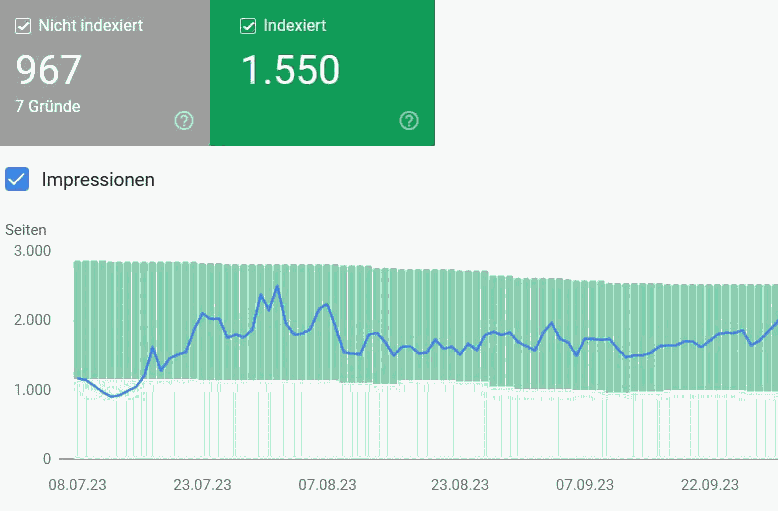This screenshot has width=778, height=511.
Task: Click the 1.550 count in green card
Action: 291,70
